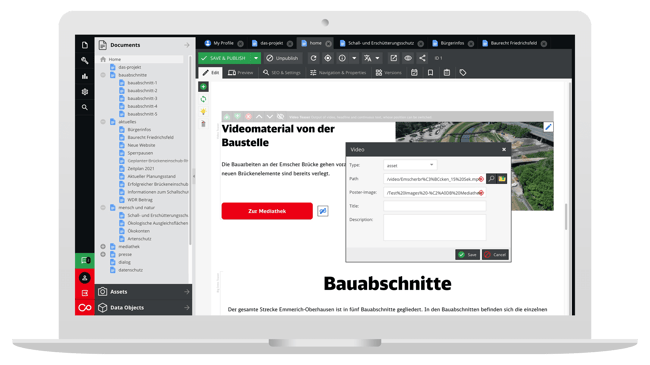Click the logout icon in the sidebar
Viewport: 650px width, 365px height.
point(85,293)
